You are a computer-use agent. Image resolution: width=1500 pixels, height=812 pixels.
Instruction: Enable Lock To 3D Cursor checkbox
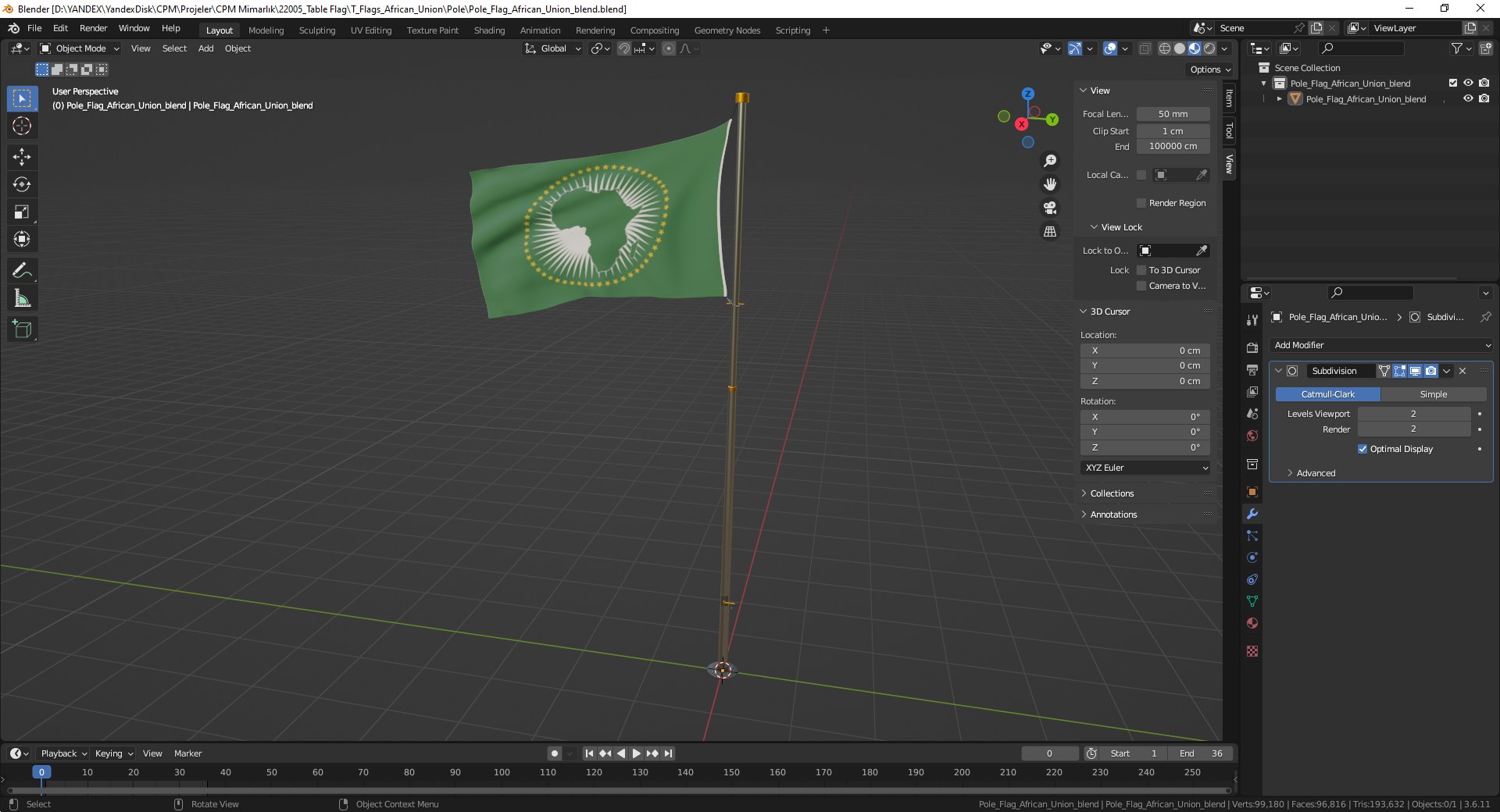click(1141, 270)
